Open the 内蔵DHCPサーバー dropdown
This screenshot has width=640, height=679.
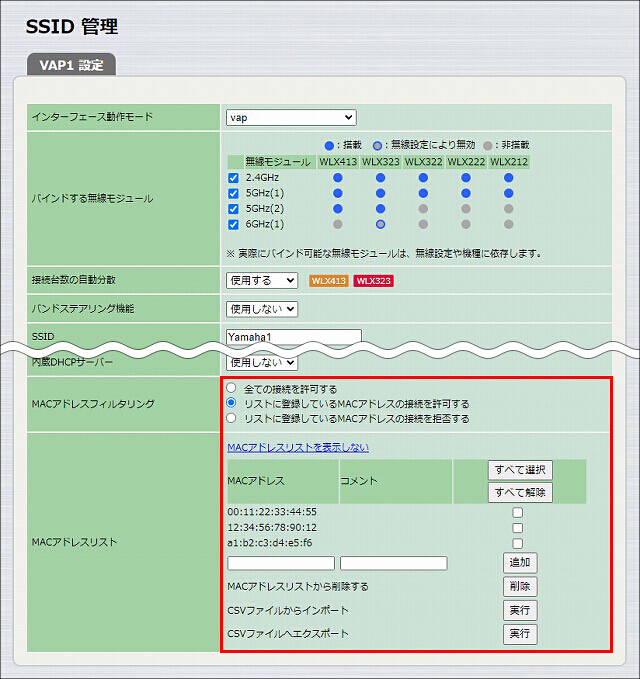[x=262, y=362]
